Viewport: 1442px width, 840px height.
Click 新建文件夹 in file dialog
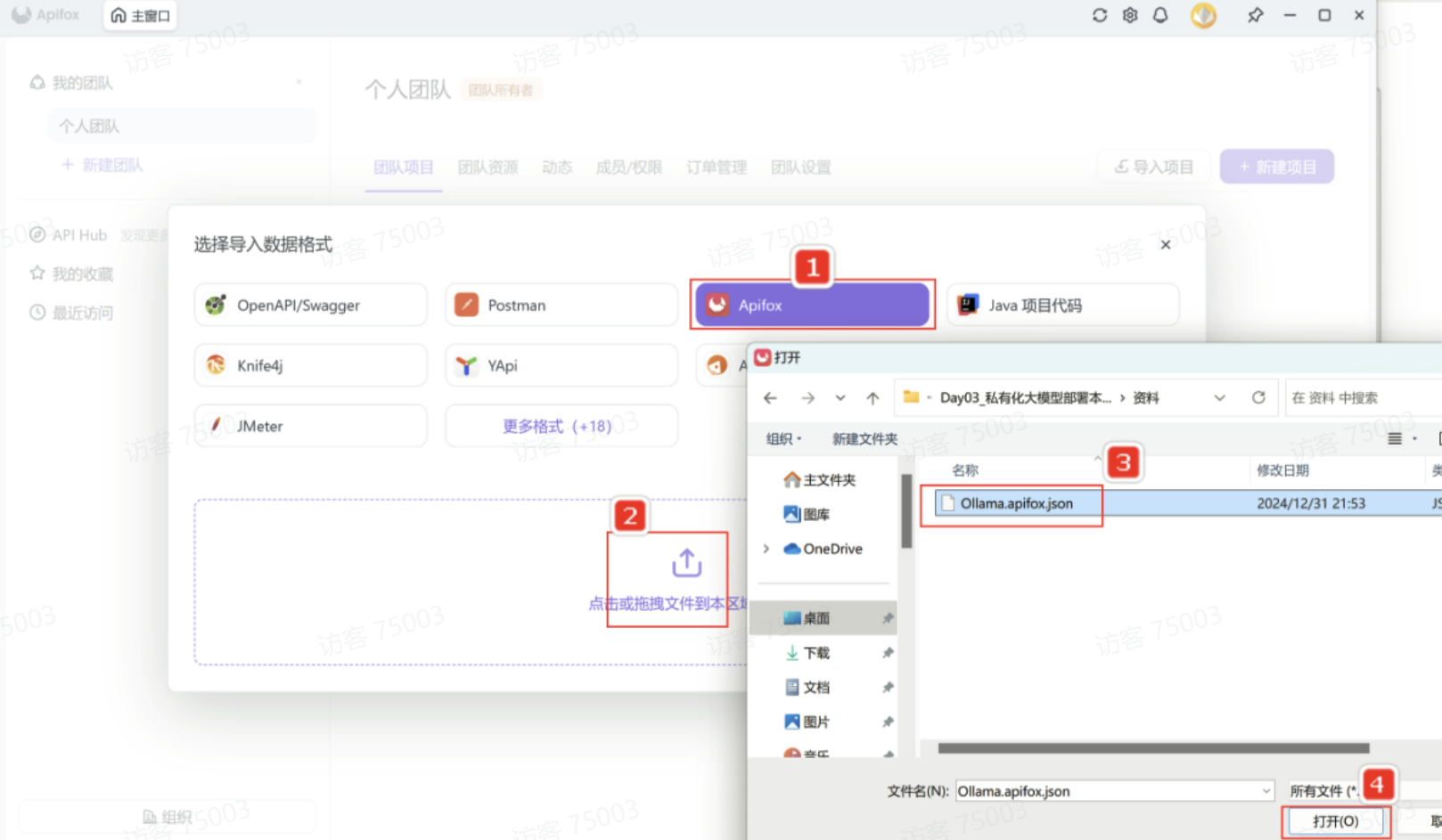[864, 438]
